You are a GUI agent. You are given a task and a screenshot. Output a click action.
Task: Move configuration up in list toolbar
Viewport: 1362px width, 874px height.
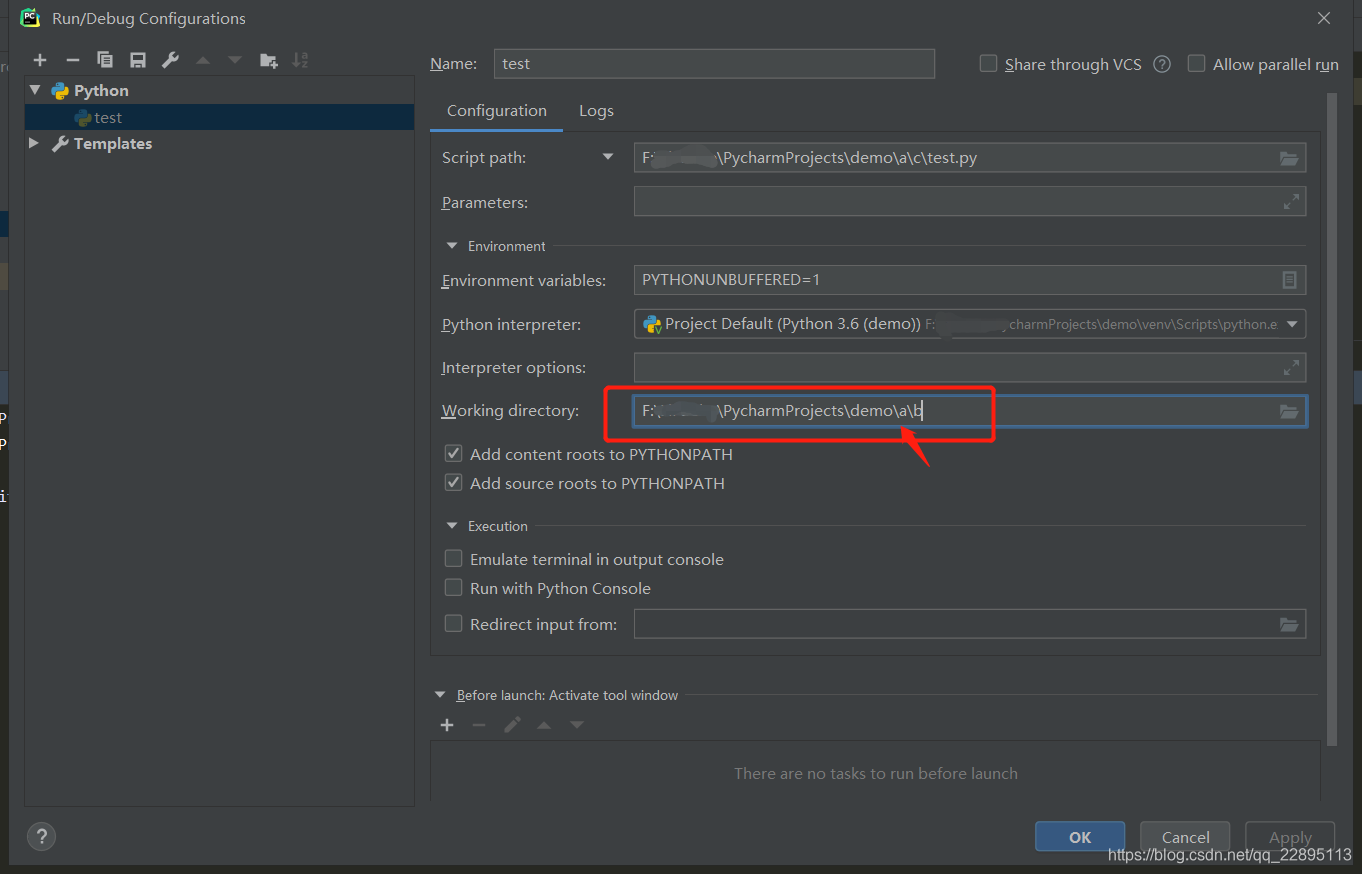[x=203, y=60]
